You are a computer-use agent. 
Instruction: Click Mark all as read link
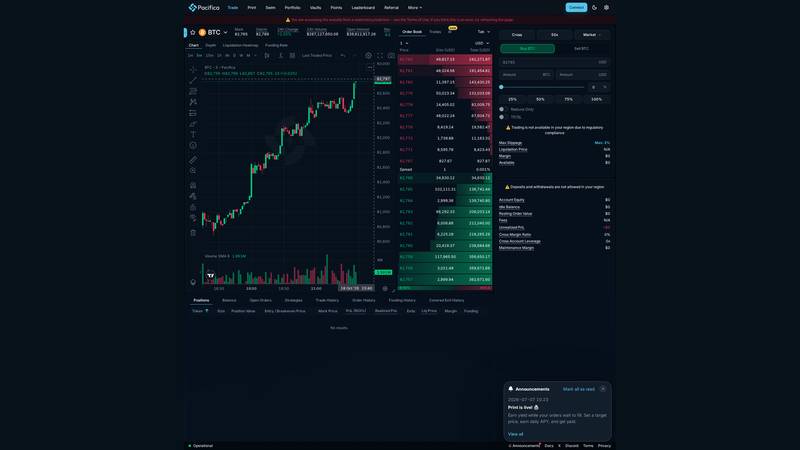point(579,389)
